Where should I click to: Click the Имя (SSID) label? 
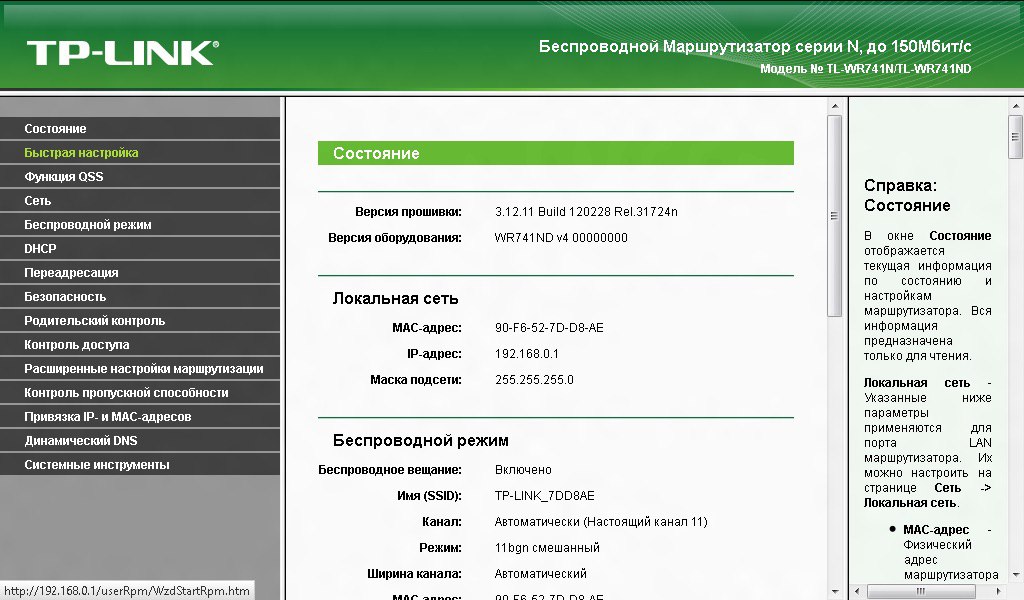coord(429,496)
